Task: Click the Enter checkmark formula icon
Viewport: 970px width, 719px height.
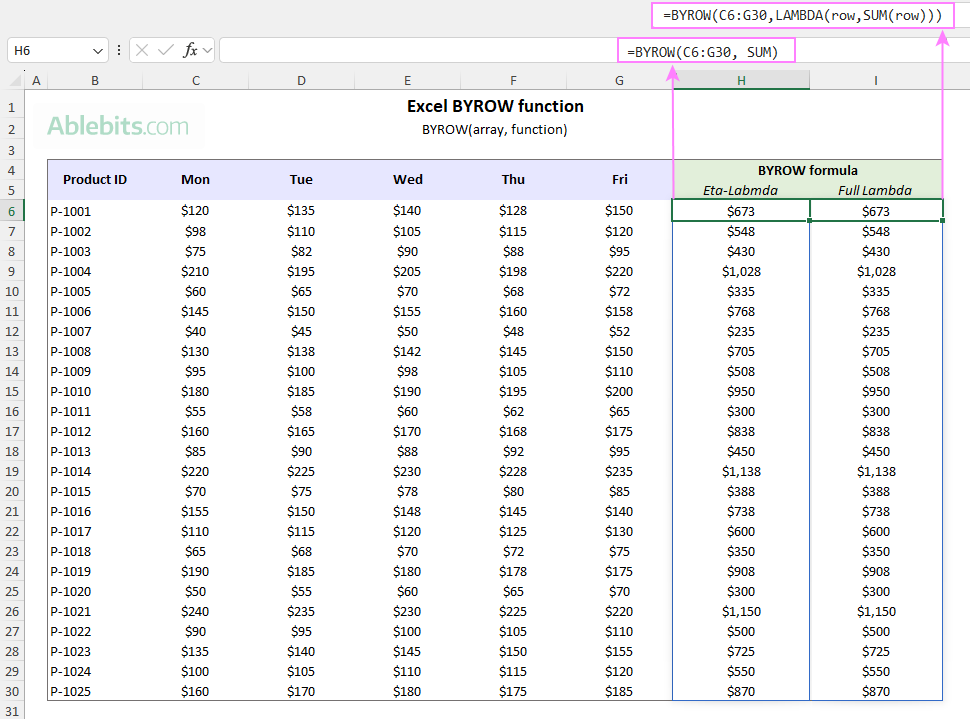Action: coord(166,50)
